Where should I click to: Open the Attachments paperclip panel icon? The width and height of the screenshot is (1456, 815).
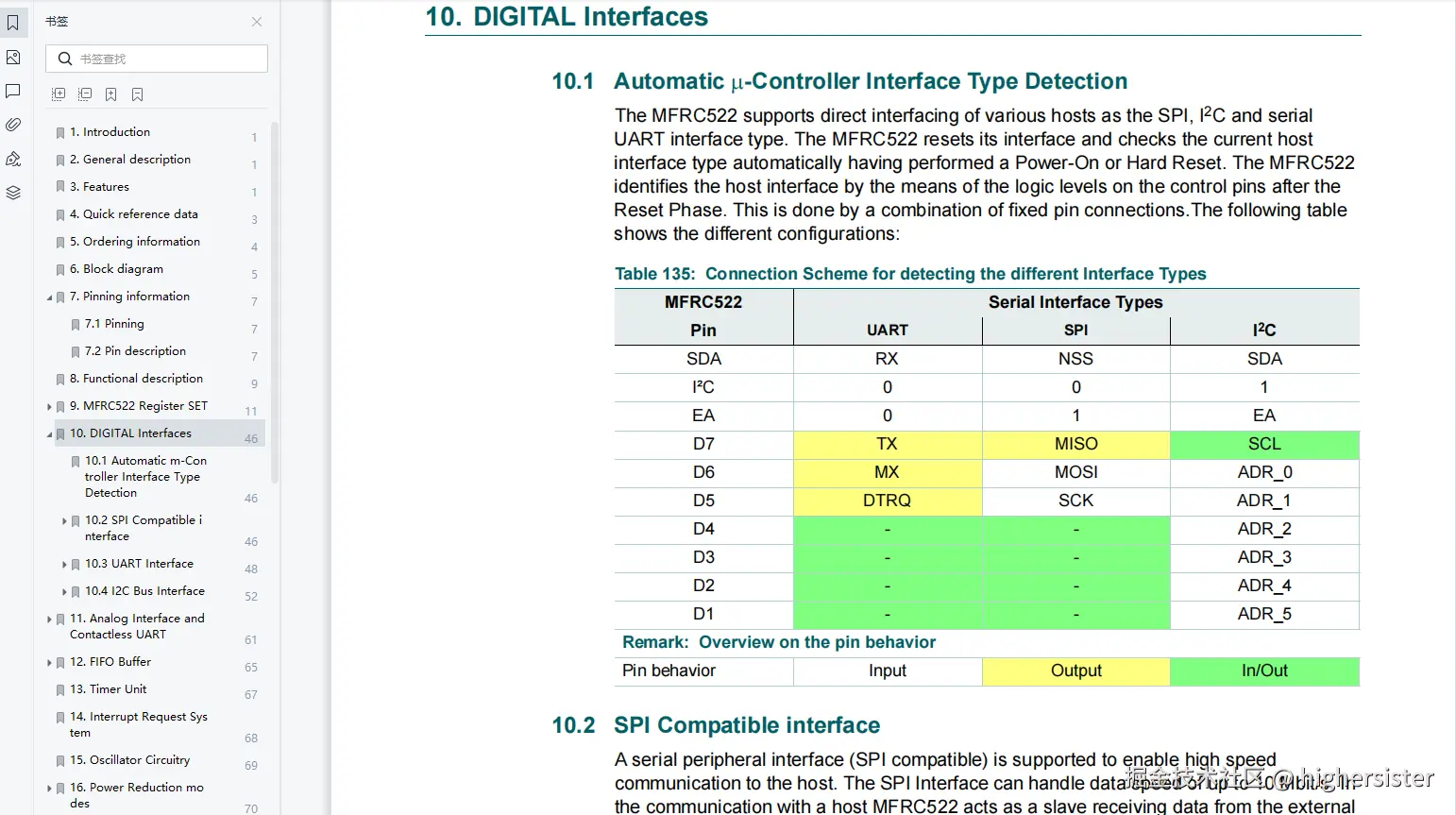click(x=13, y=125)
